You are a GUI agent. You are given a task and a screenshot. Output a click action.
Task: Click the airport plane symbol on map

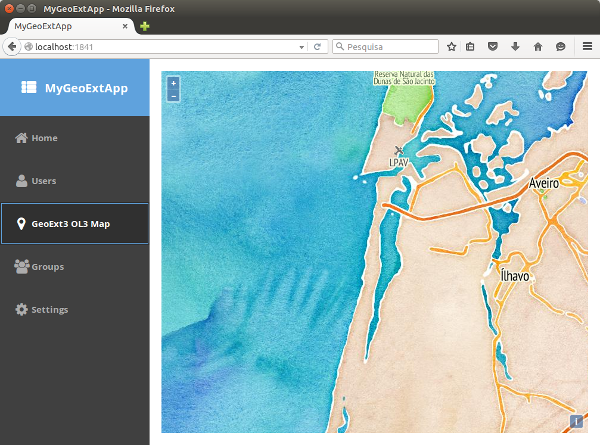pos(399,150)
